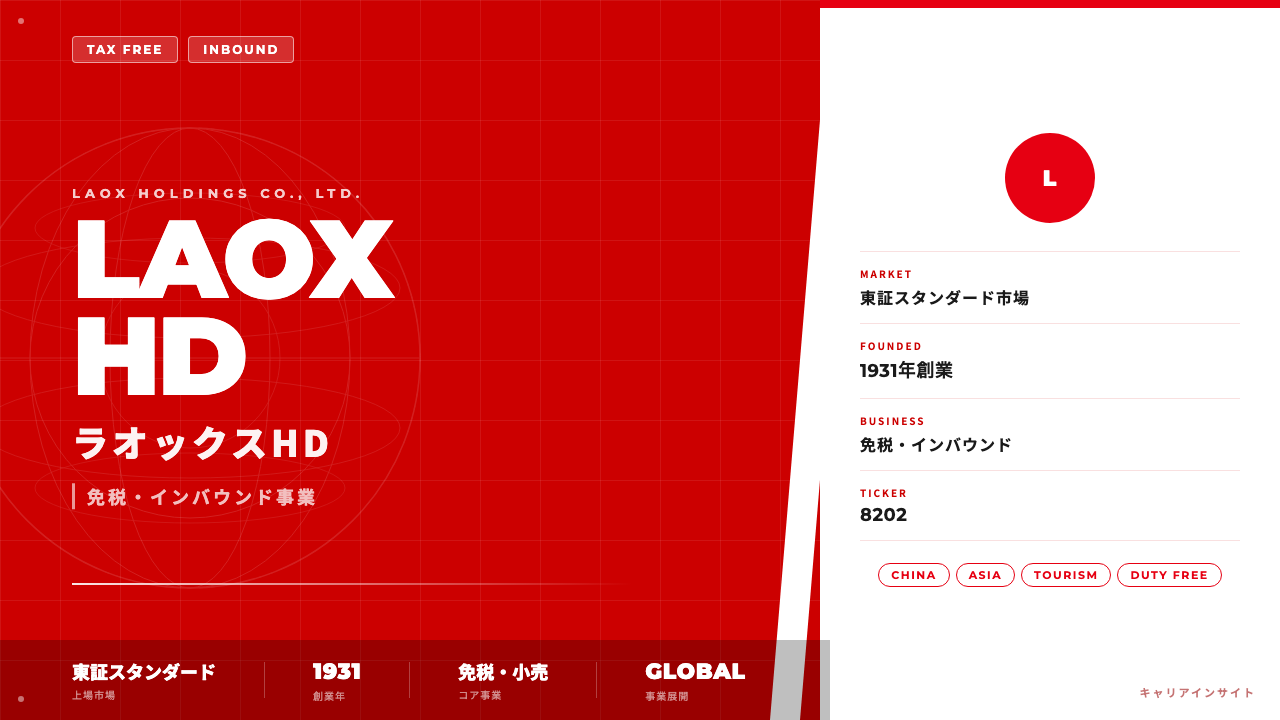Screen dimensions: 1280x720
Task: Click the MARKET label
Action: click(886, 274)
